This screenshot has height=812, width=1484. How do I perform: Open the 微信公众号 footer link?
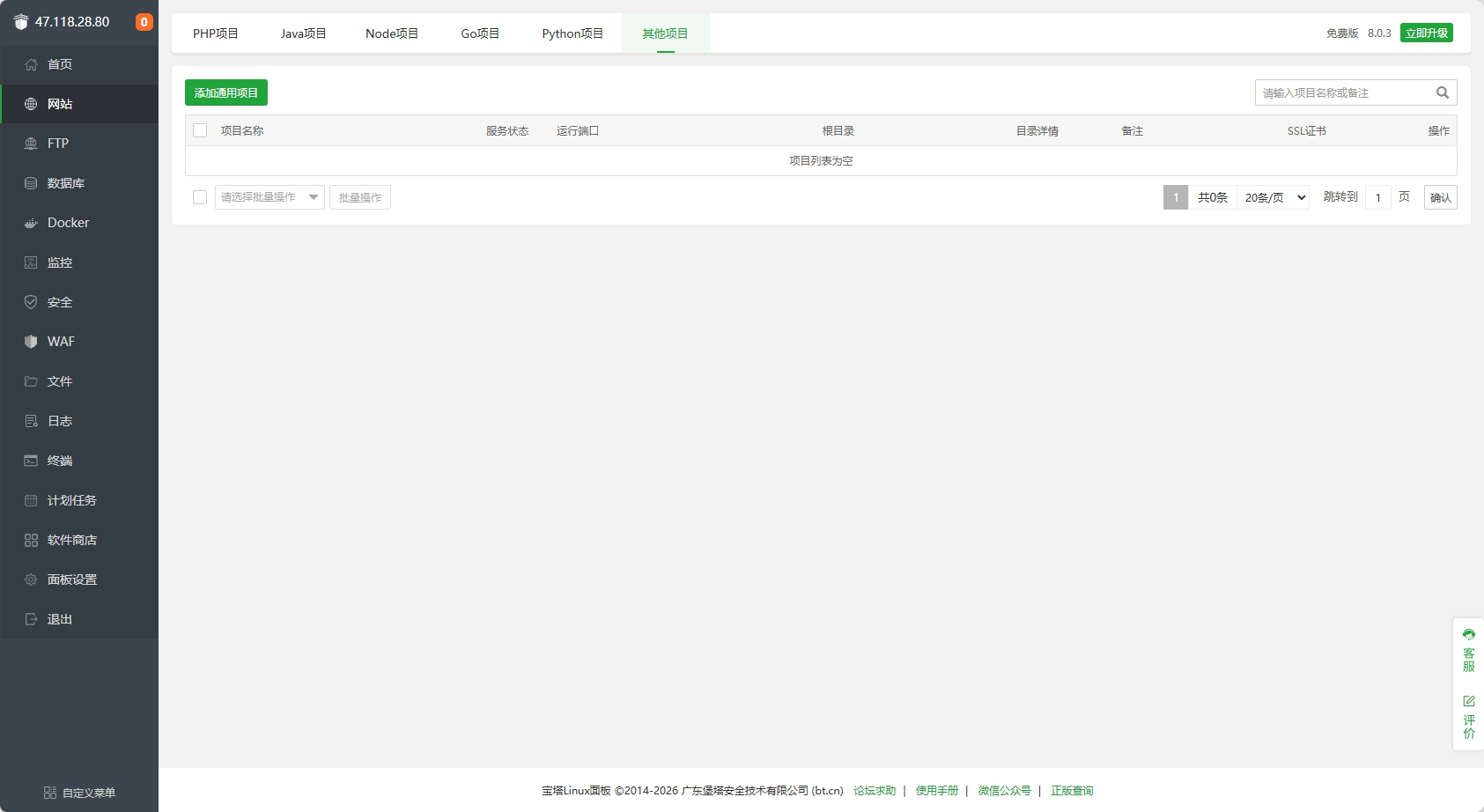click(x=1005, y=791)
